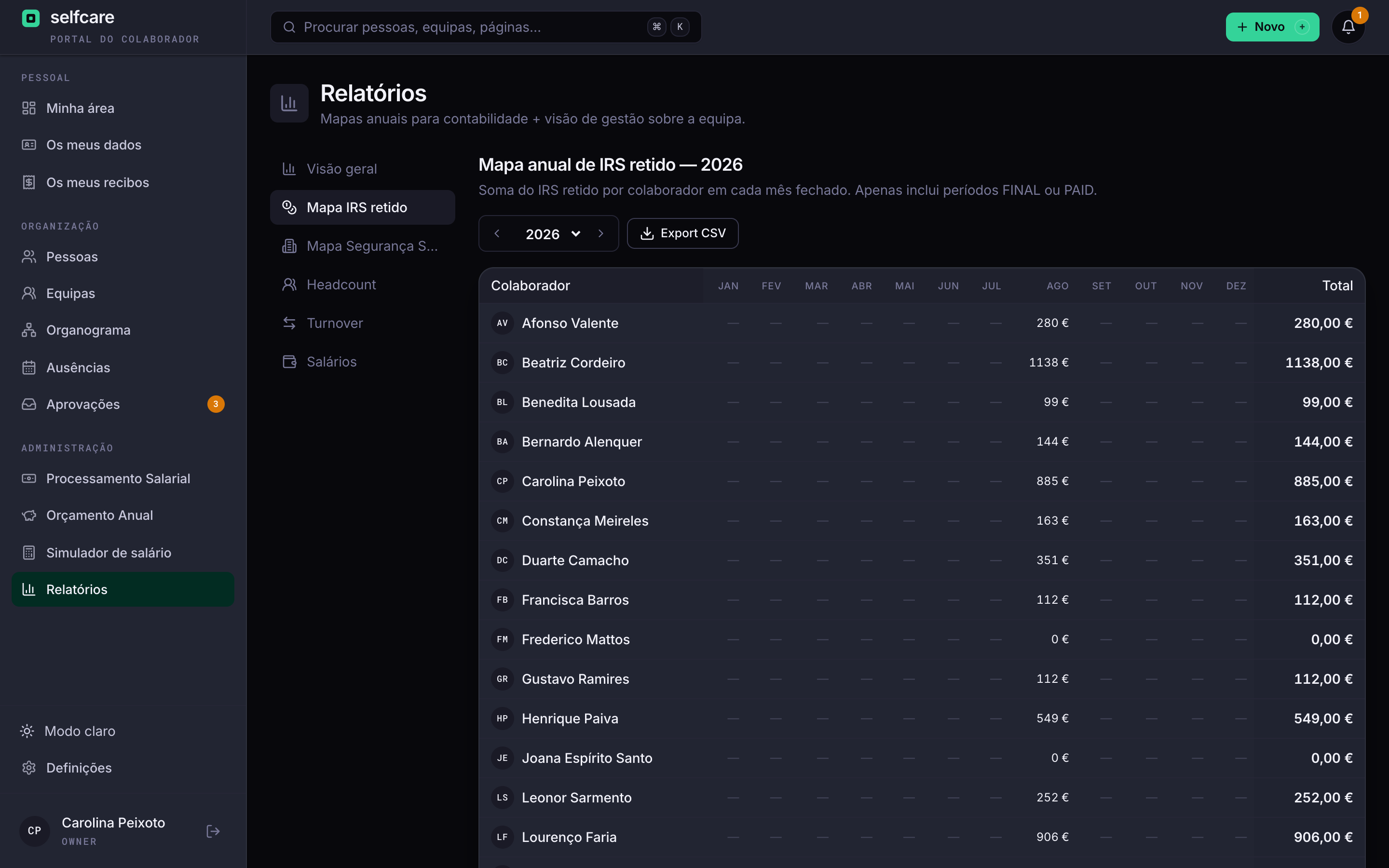The image size is (1389, 868).
Task: Open the 2026 year dropdown
Action: tap(553, 234)
